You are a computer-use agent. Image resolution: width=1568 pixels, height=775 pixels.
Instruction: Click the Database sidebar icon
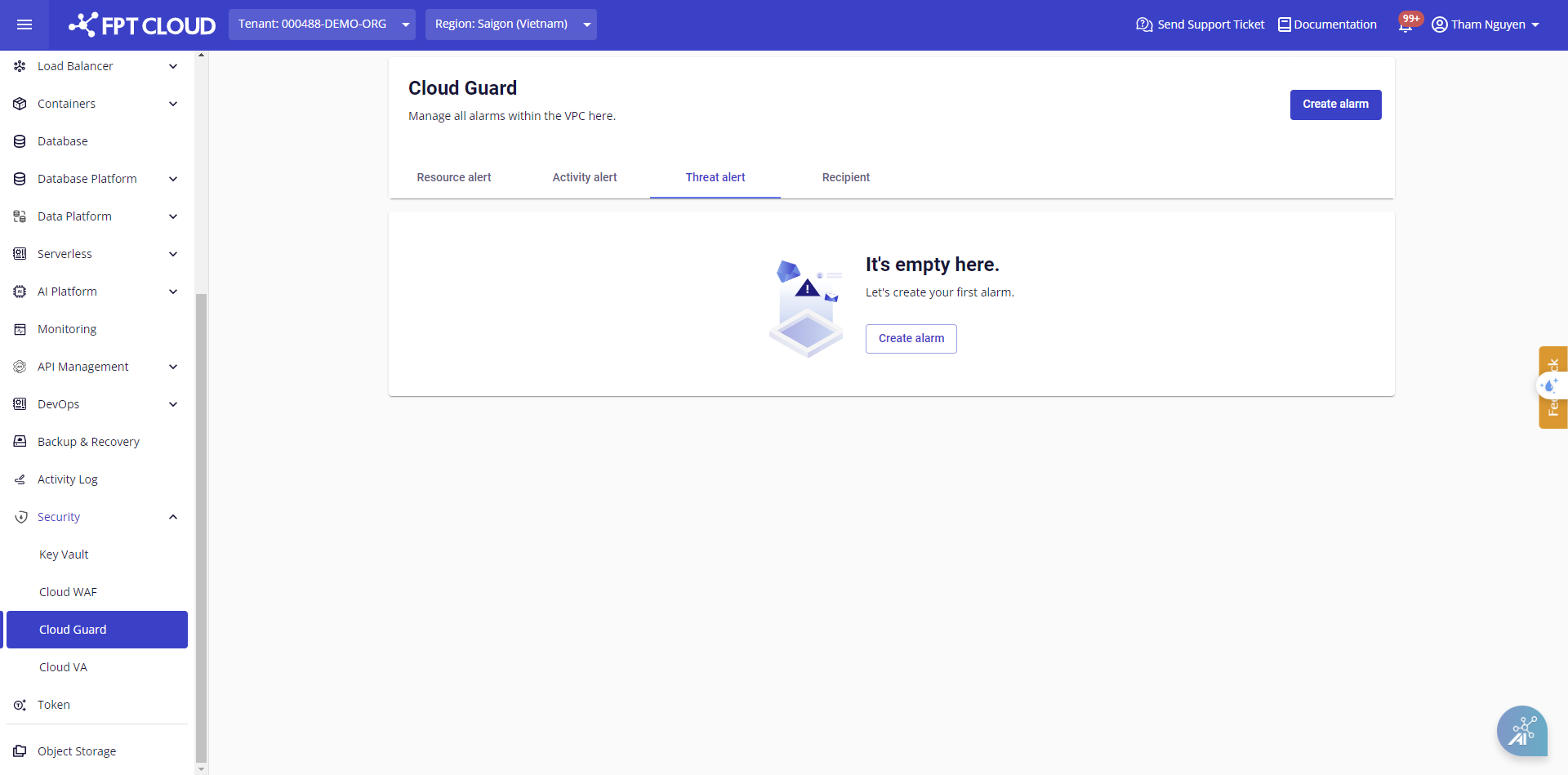click(x=20, y=141)
